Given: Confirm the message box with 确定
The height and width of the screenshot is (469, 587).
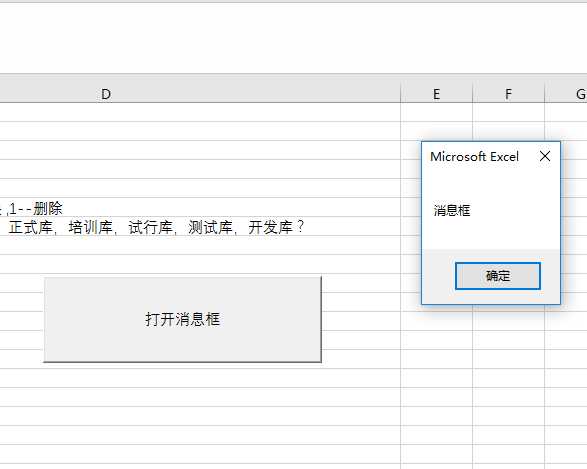Looking at the screenshot, I should [x=498, y=276].
